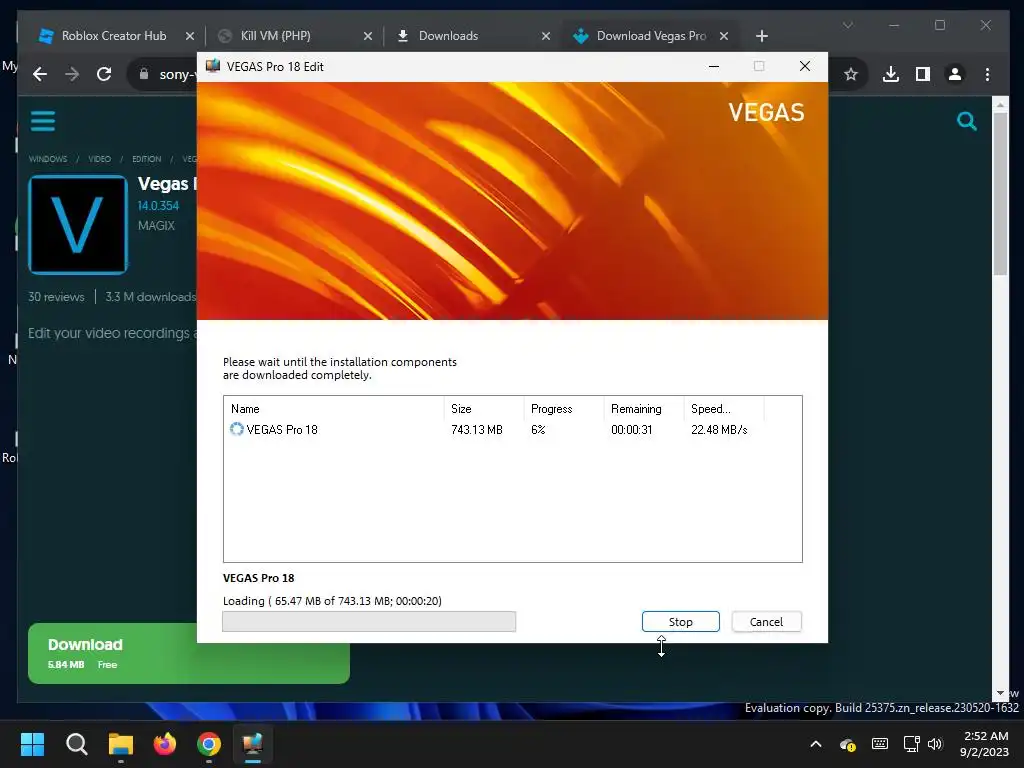Select the Download Vegas Pro tab
Image resolution: width=1024 pixels, height=768 pixels.
[x=651, y=36]
